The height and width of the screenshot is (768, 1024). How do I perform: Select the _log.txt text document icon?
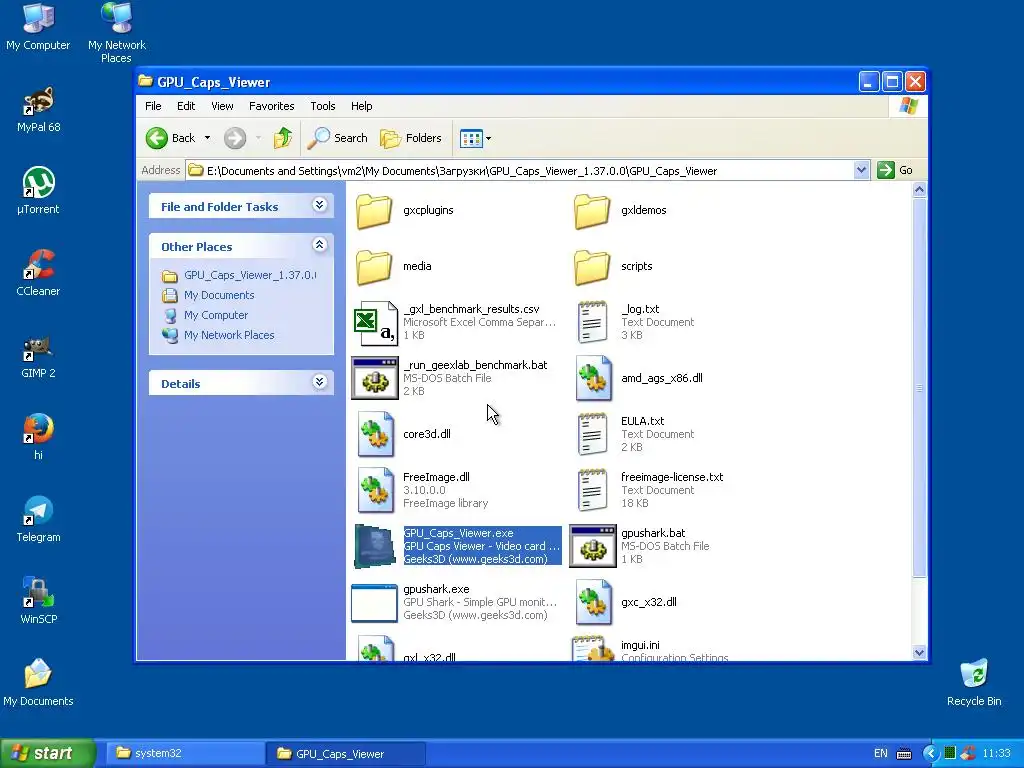click(592, 323)
